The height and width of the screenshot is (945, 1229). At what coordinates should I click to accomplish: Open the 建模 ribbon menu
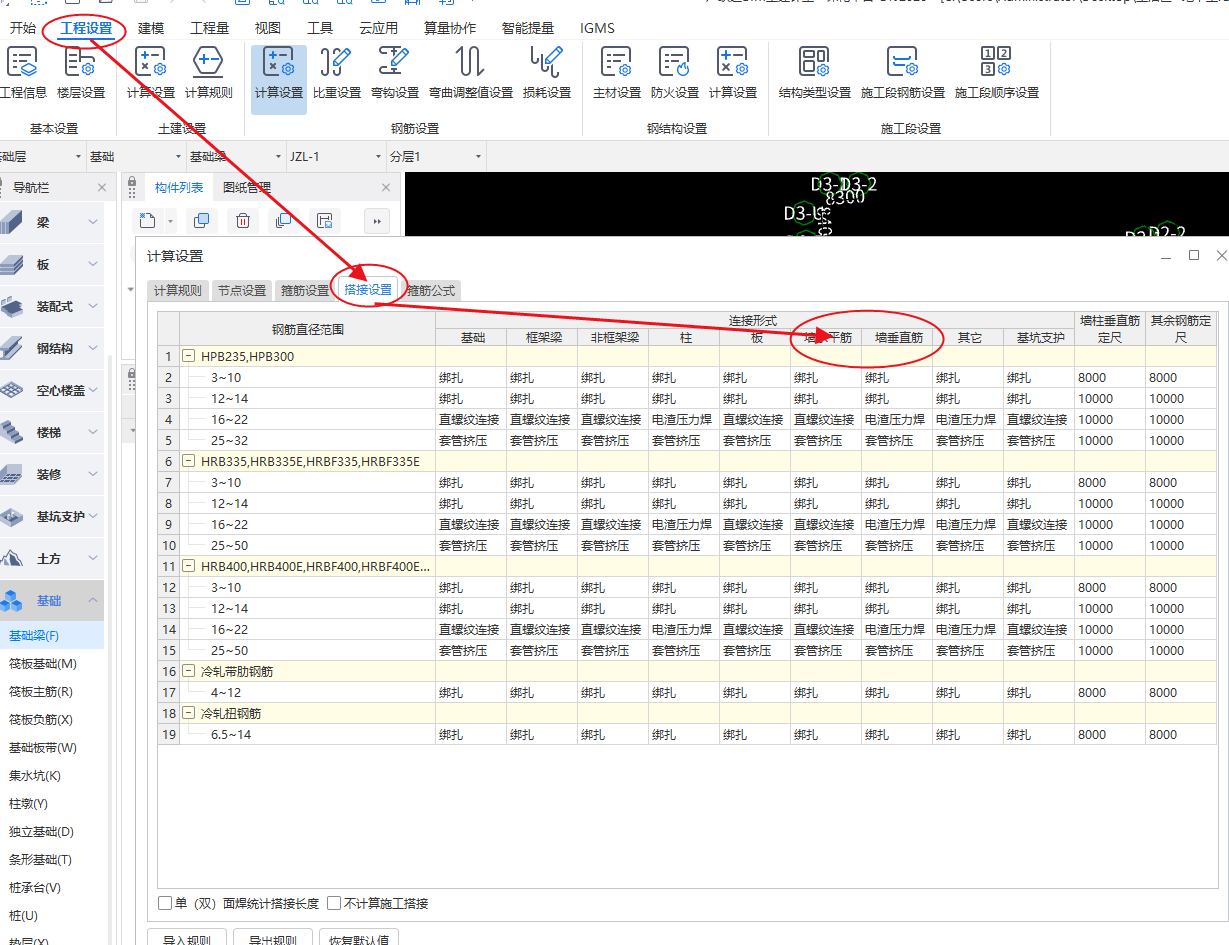tap(151, 28)
